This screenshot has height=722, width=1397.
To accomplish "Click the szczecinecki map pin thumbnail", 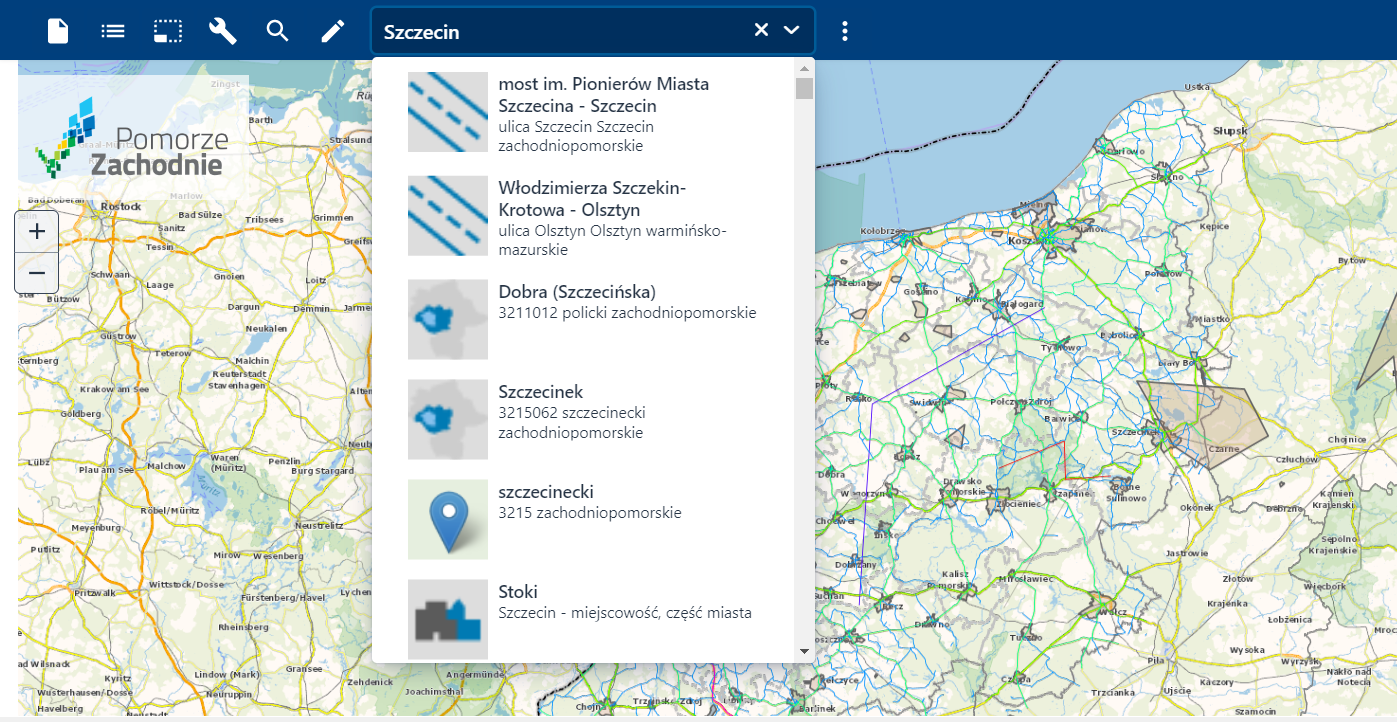I will click(448, 519).
